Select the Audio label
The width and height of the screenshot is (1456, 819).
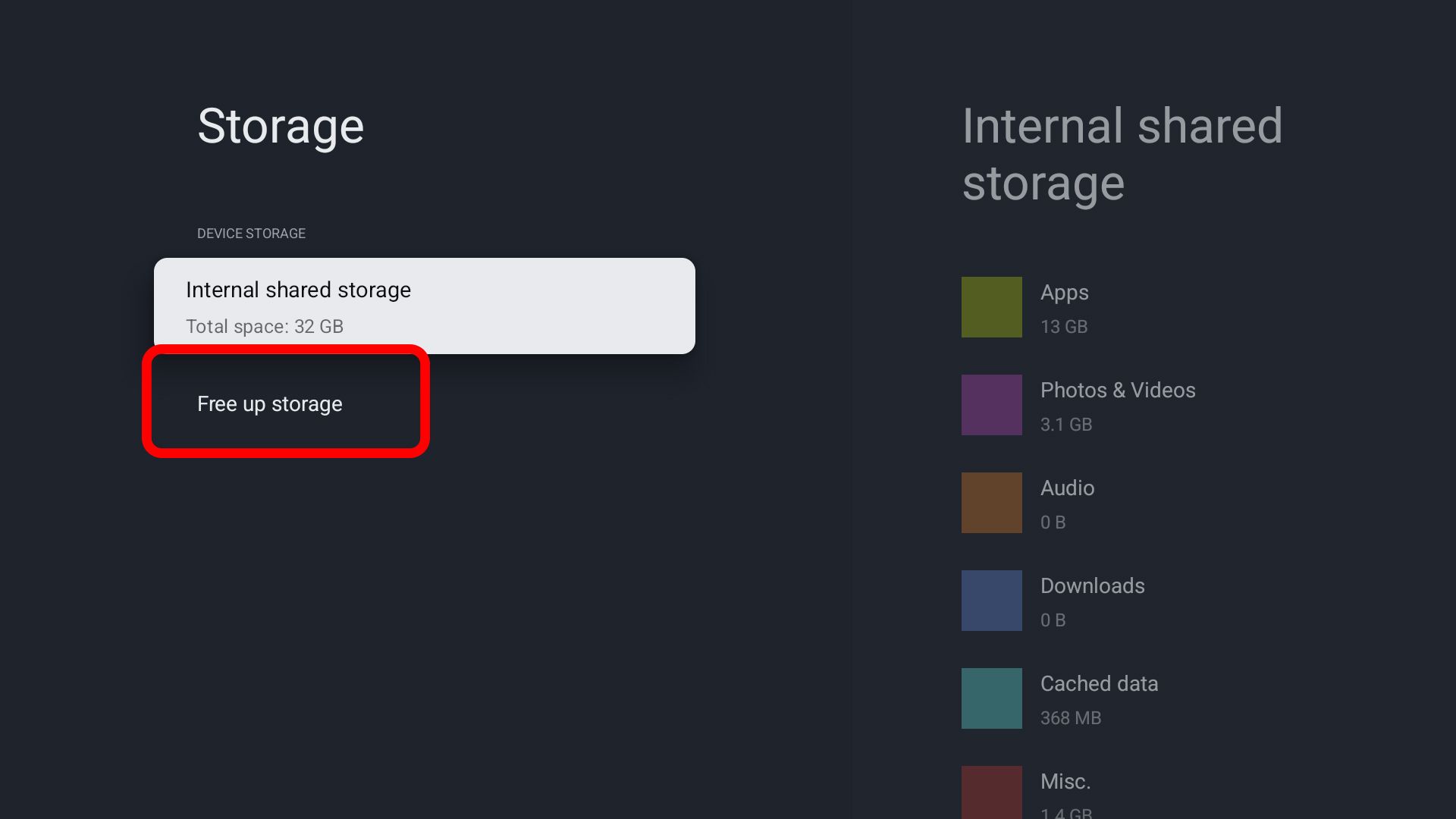[1067, 488]
